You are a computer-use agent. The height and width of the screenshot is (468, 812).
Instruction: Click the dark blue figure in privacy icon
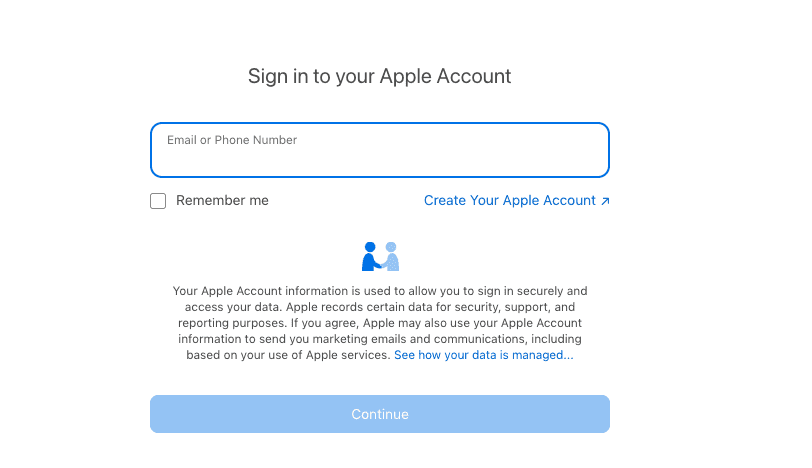[x=370, y=257]
